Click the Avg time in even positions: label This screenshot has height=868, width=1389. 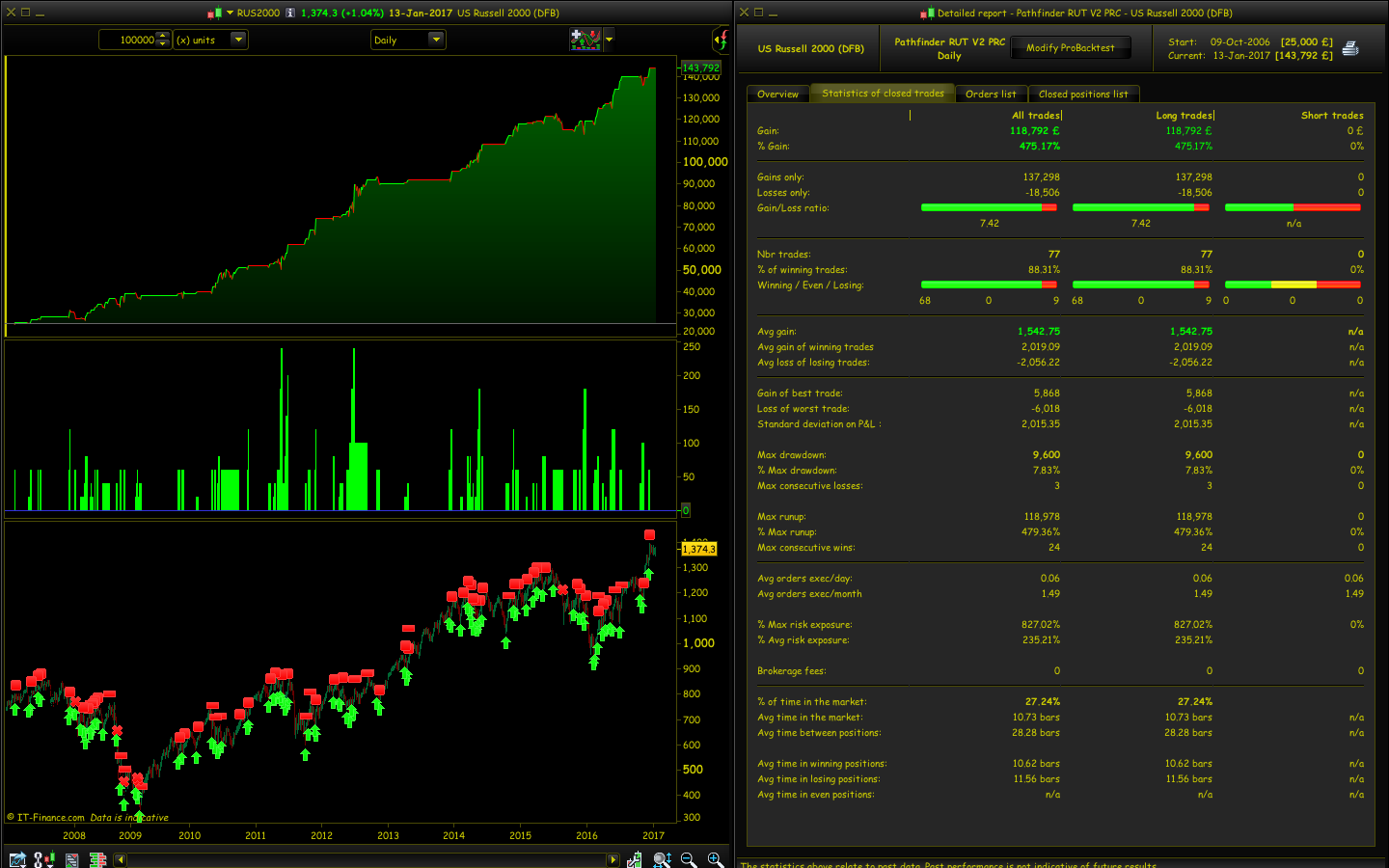tap(815, 794)
